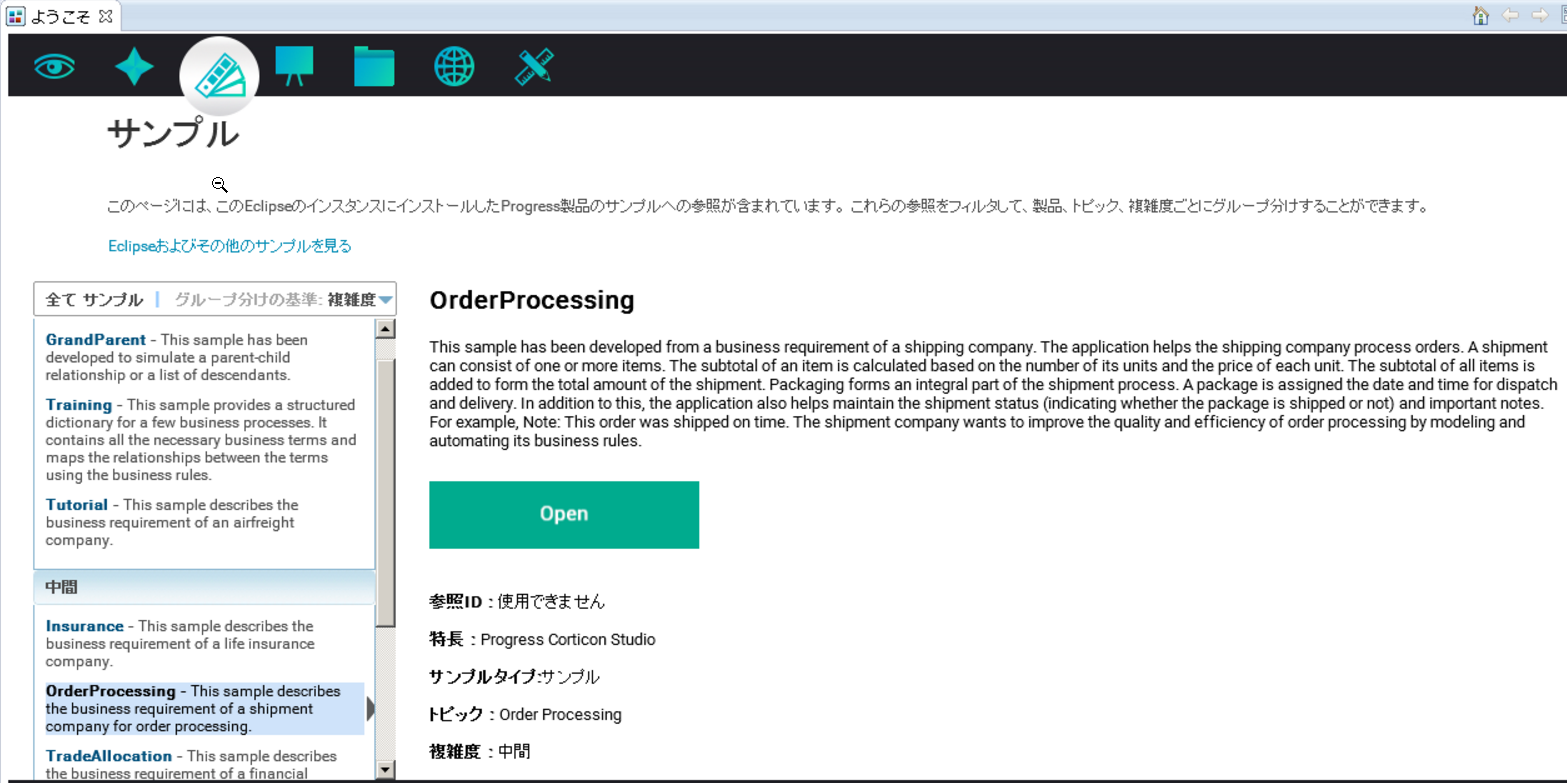1567x783 pixels.
Task: Click the サンプル page title
Action: click(x=173, y=134)
